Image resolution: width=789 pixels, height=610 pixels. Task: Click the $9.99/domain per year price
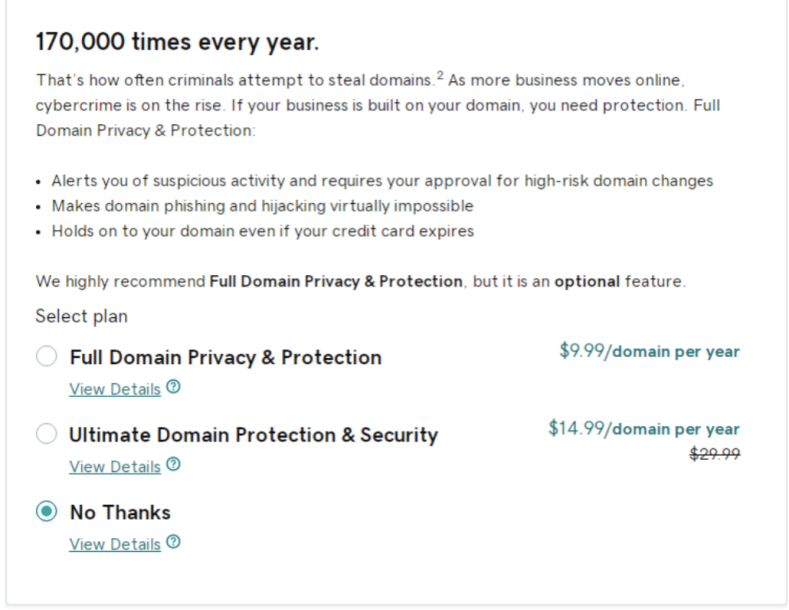coord(649,351)
